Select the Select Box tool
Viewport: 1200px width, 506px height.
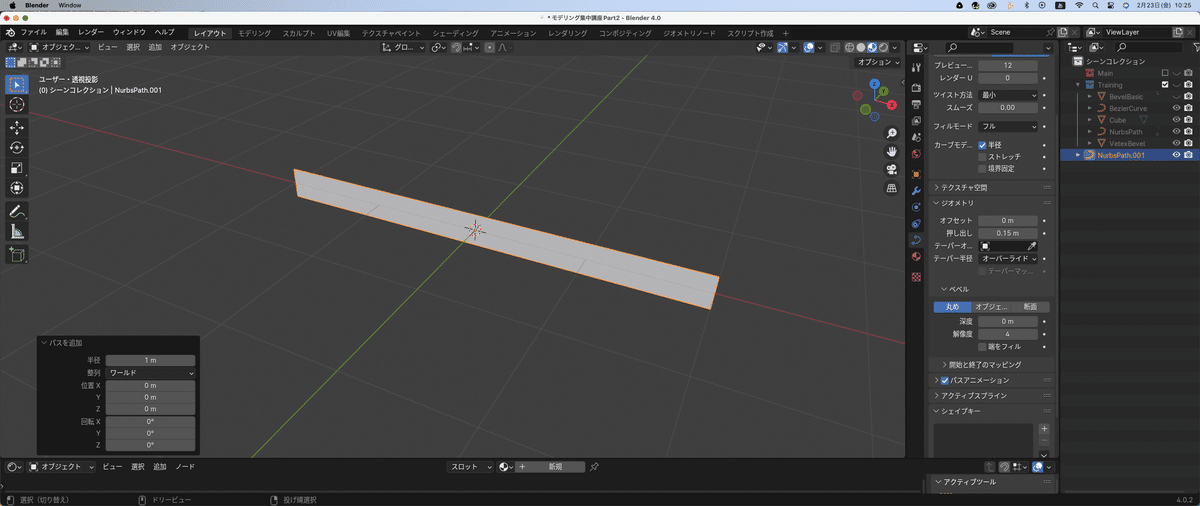[17, 84]
